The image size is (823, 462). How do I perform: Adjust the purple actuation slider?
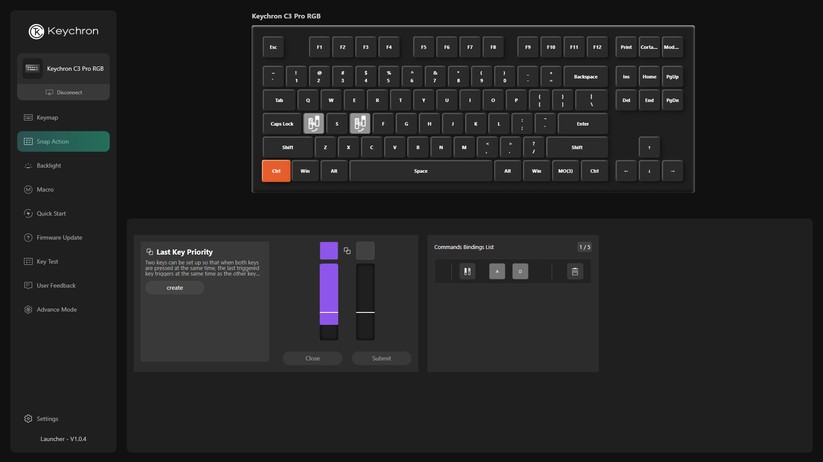coord(329,312)
